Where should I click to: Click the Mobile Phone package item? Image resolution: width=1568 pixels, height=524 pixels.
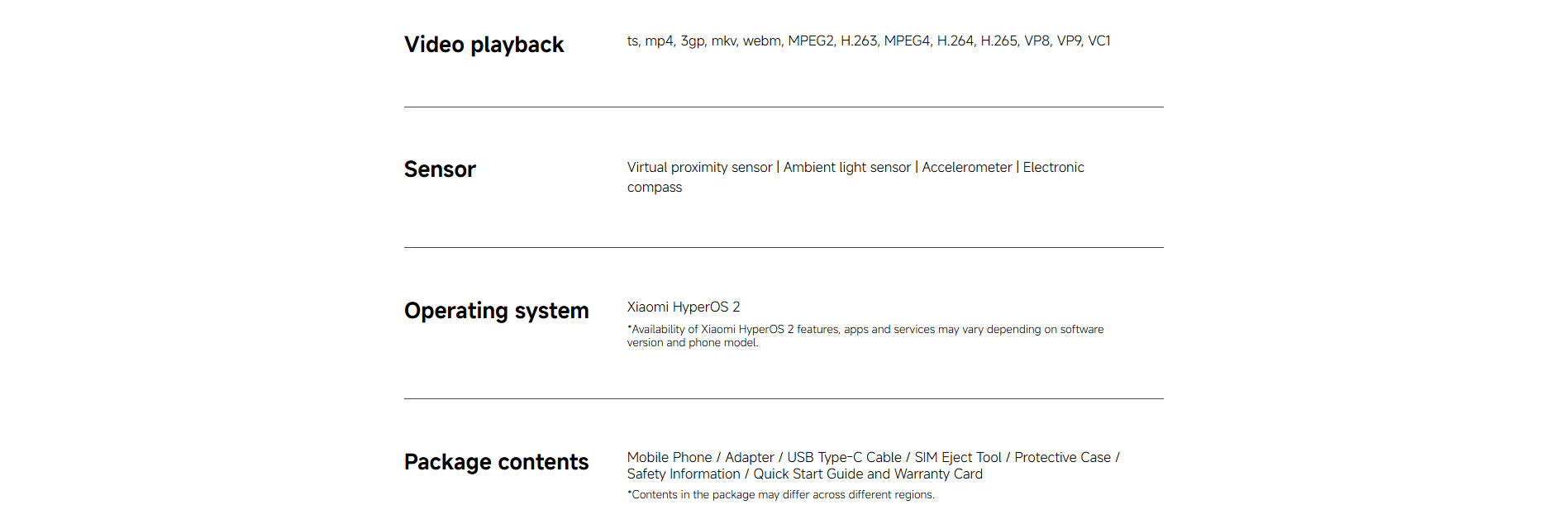pyautogui.click(x=669, y=458)
